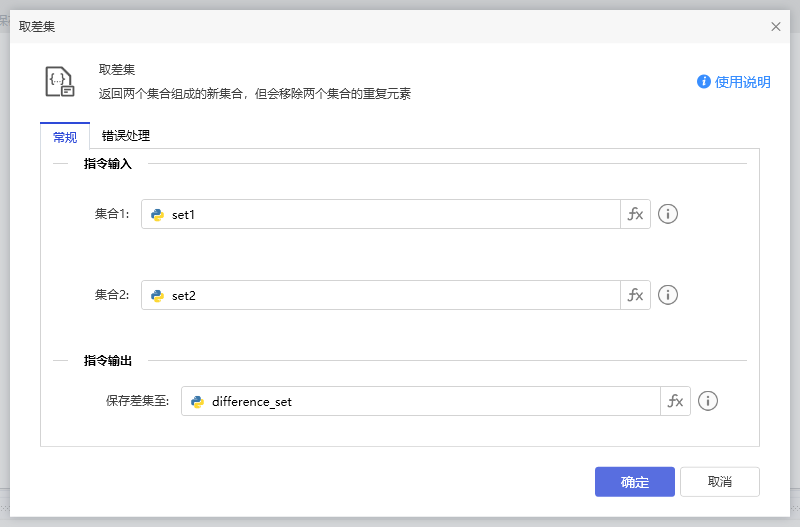
Task: Show the info tooltip icon for 集合1
Action: [x=668, y=214]
